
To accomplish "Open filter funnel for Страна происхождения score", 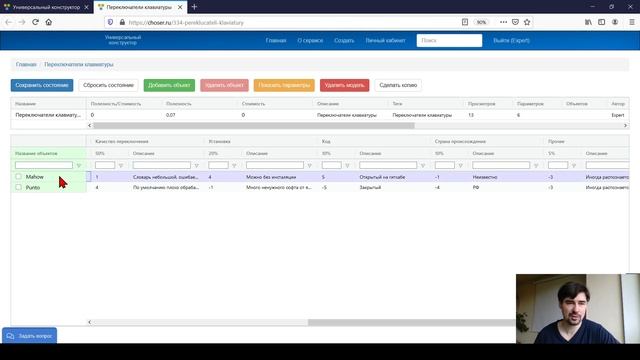I will click(x=460, y=166).
